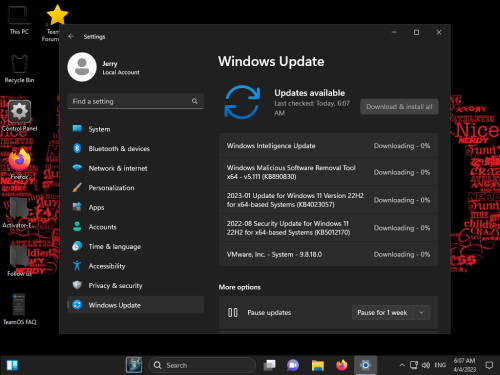
Task: Click the VMware, Inc. System 9.8.18.0 entry
Action: 328,254
